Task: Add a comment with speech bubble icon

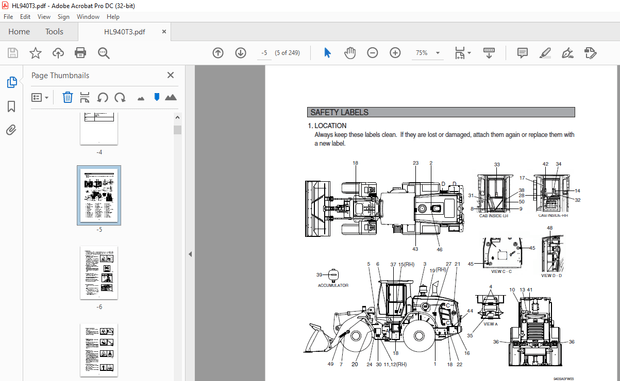Action: click(522, 53)
